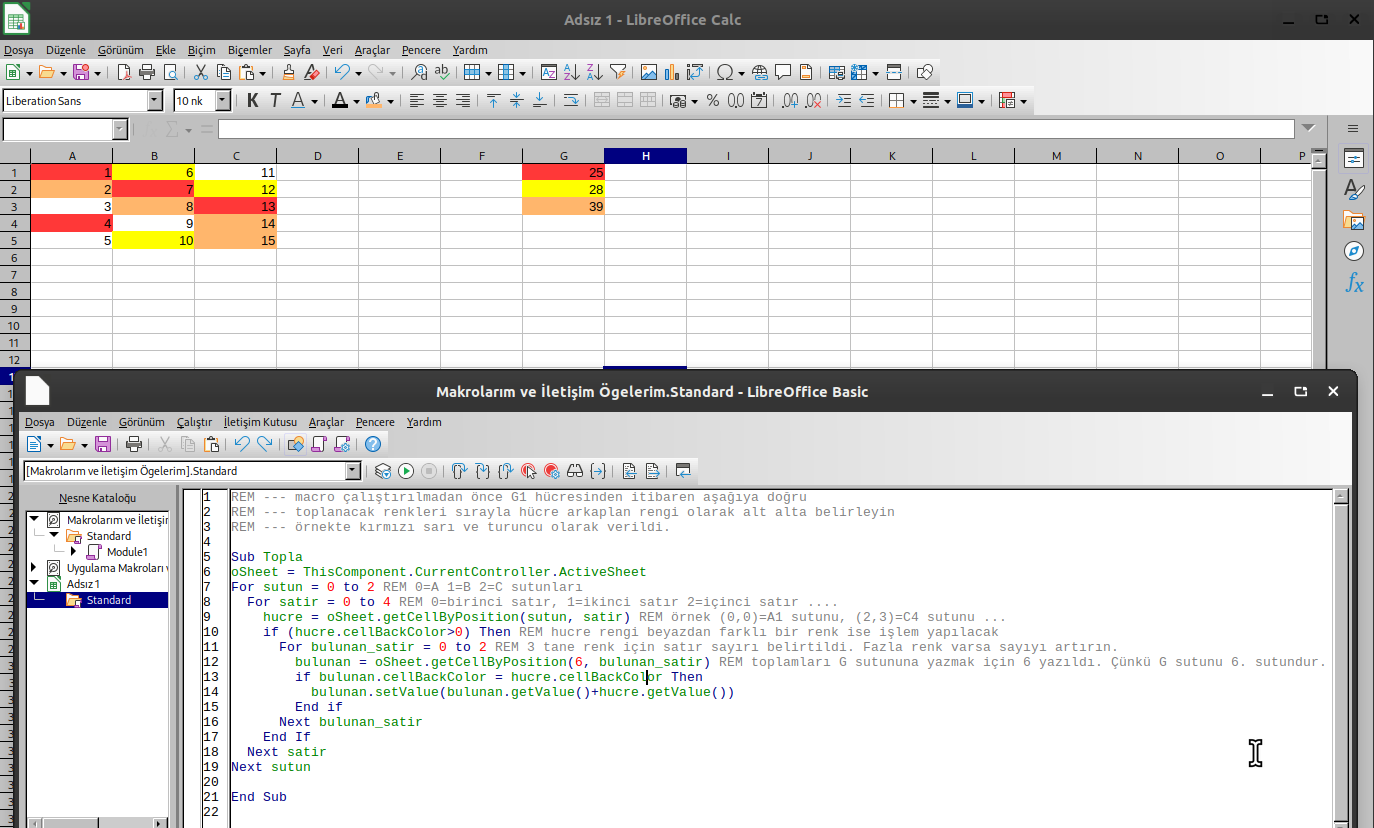Open the Liberation Sans font name dropdown

155,100
